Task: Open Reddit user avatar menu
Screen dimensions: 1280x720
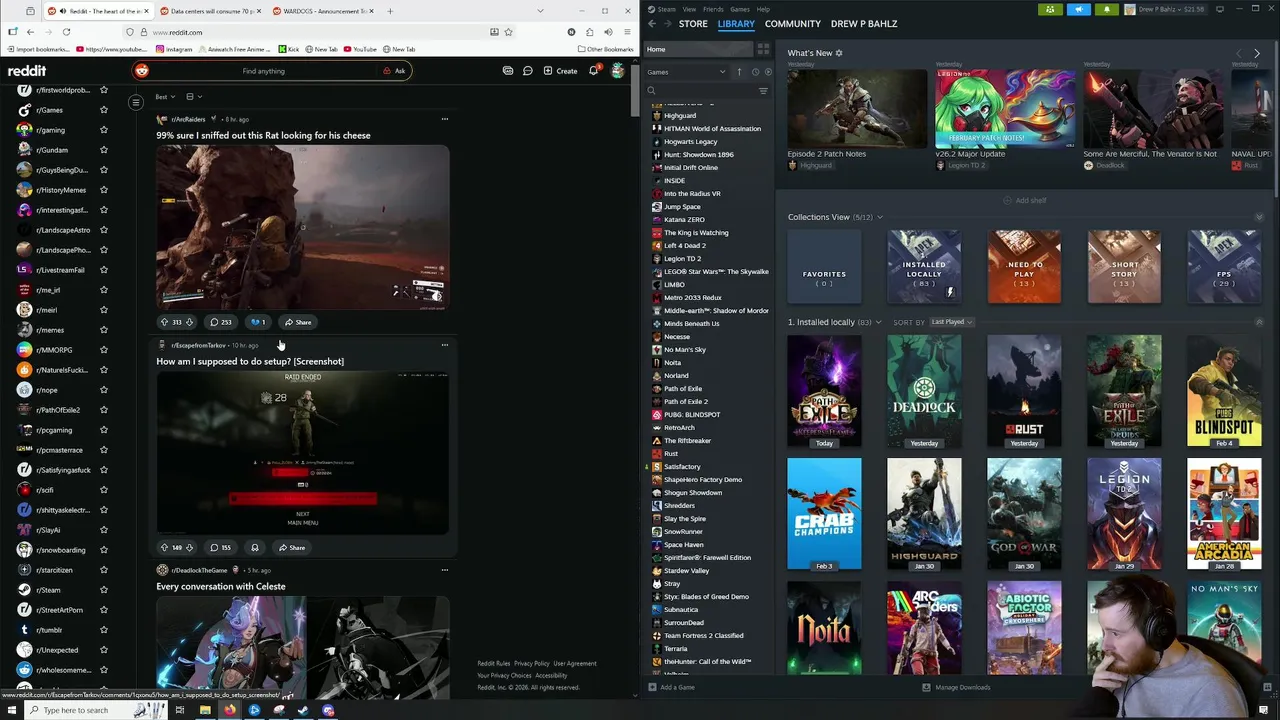Action: tap(617, 71)
